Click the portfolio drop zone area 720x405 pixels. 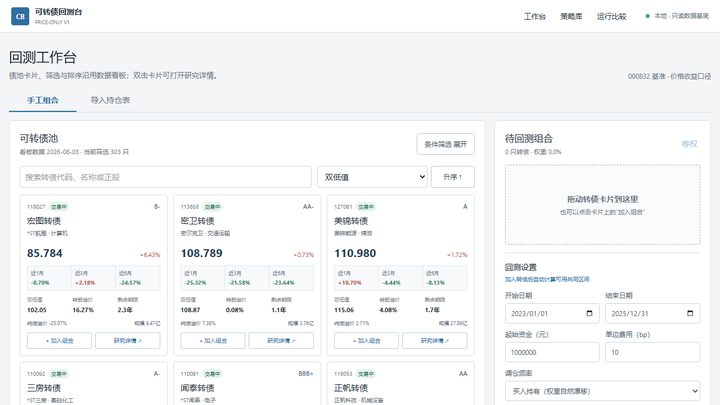(x=602, y=205)
